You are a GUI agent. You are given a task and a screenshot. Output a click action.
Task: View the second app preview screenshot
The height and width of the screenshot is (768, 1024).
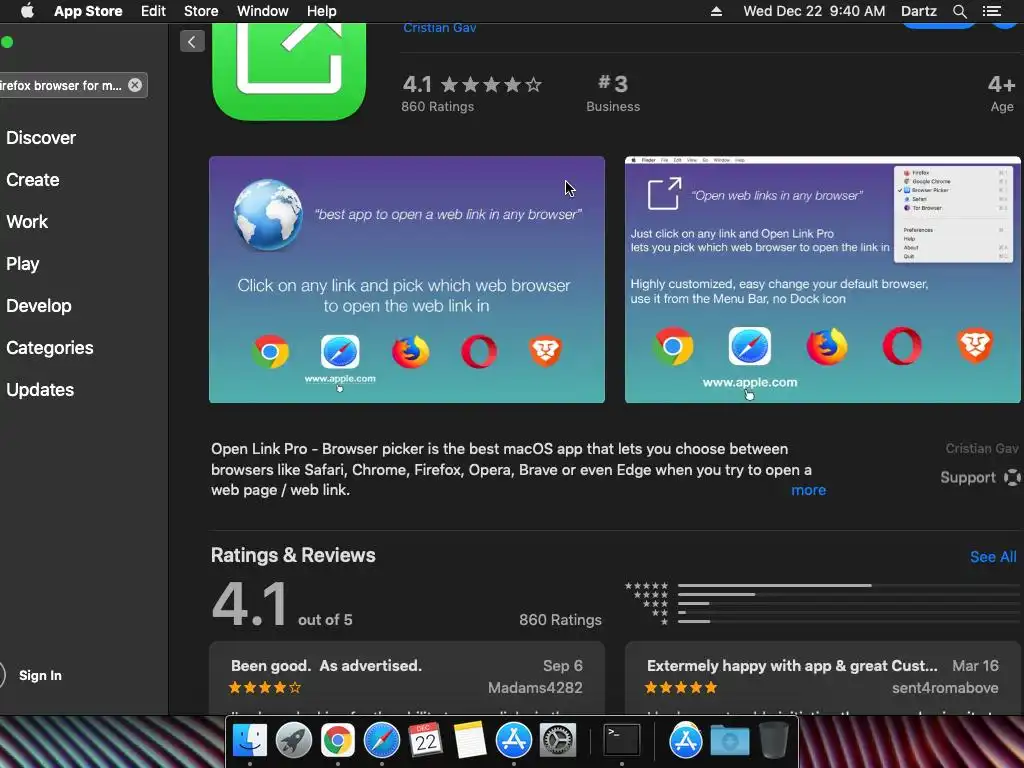(823, 280)
